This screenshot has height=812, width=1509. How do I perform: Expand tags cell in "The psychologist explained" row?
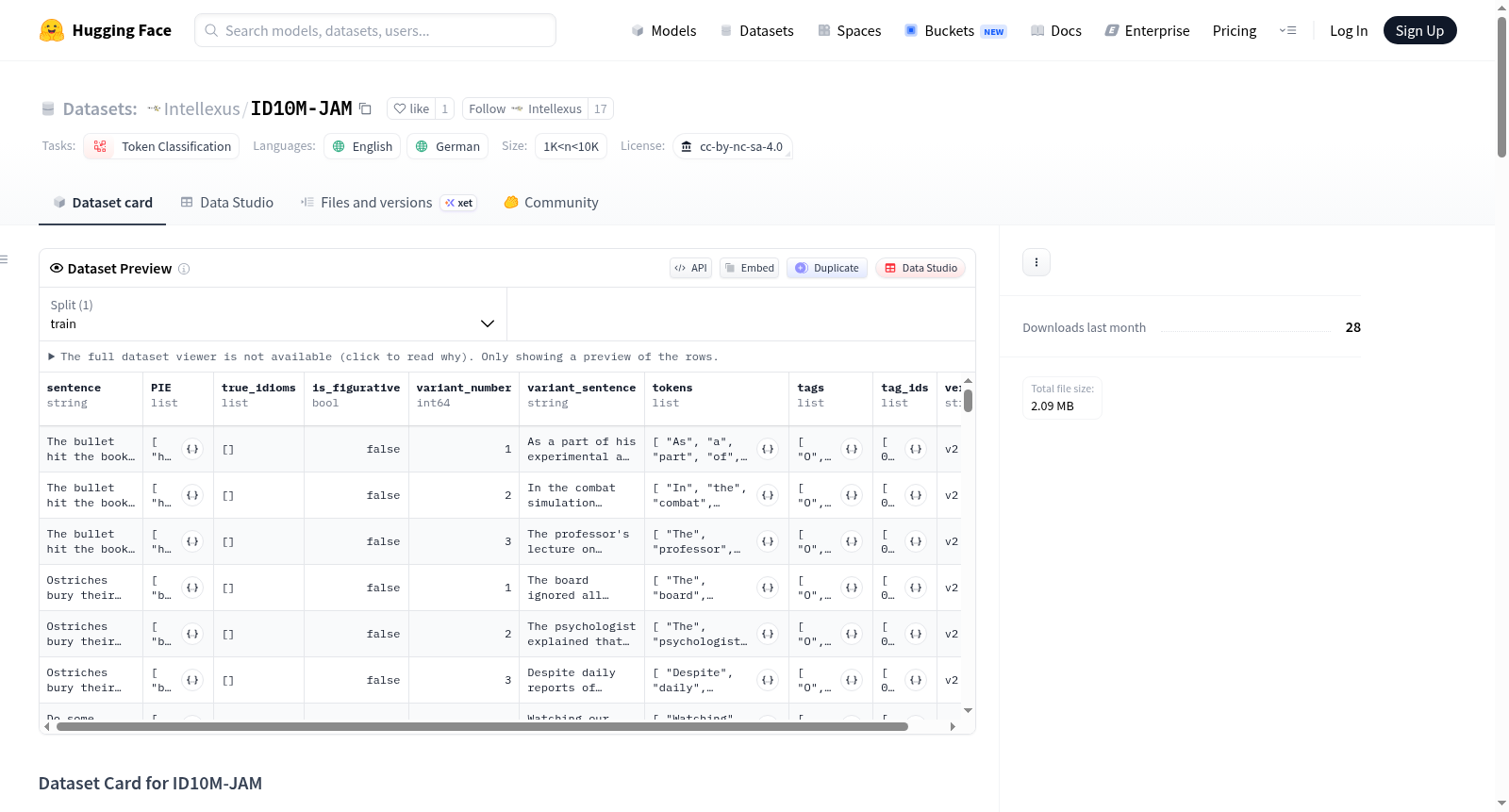click(852, 634)
